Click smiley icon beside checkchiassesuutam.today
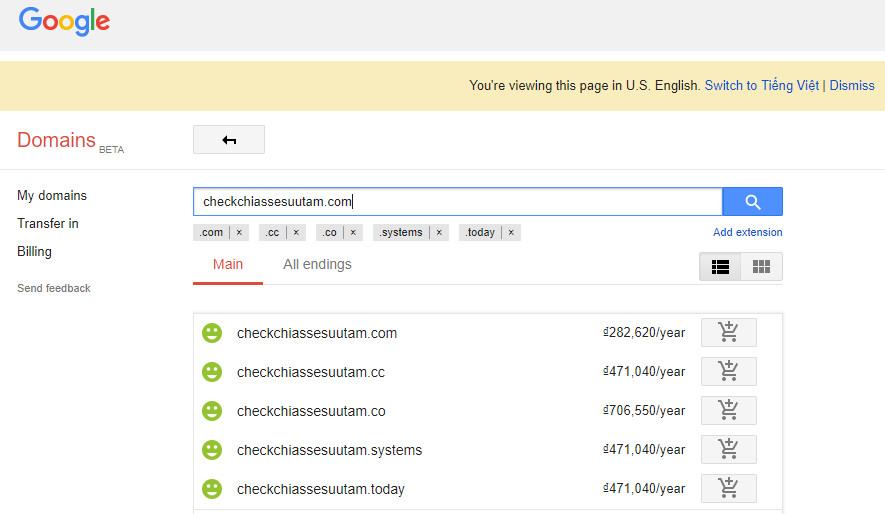This screenshot has height=514, width=885. 212,489
